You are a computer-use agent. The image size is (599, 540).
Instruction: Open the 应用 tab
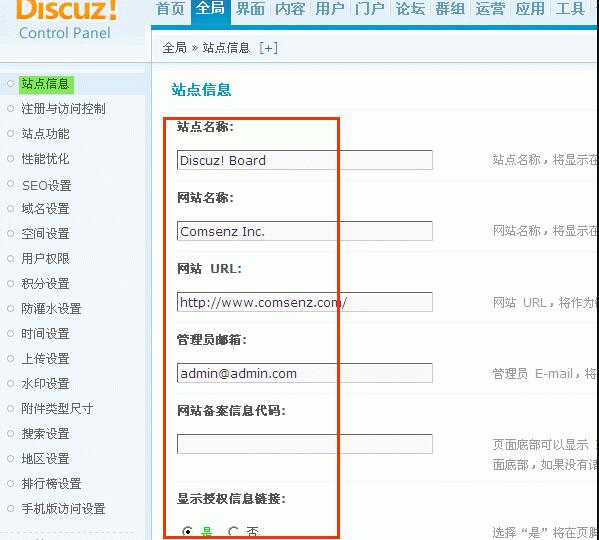pyautogui.click(x=530, y=8)
